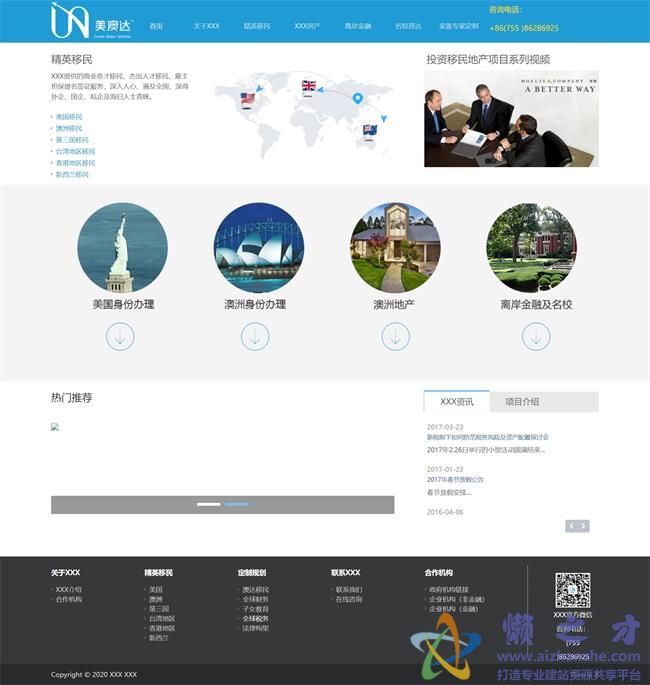The height and width of the screenshot is (685, 650).
Task: Click the down arrow under 离岸金融及名校
Action: pyautogui.click(x=536, y=336)
